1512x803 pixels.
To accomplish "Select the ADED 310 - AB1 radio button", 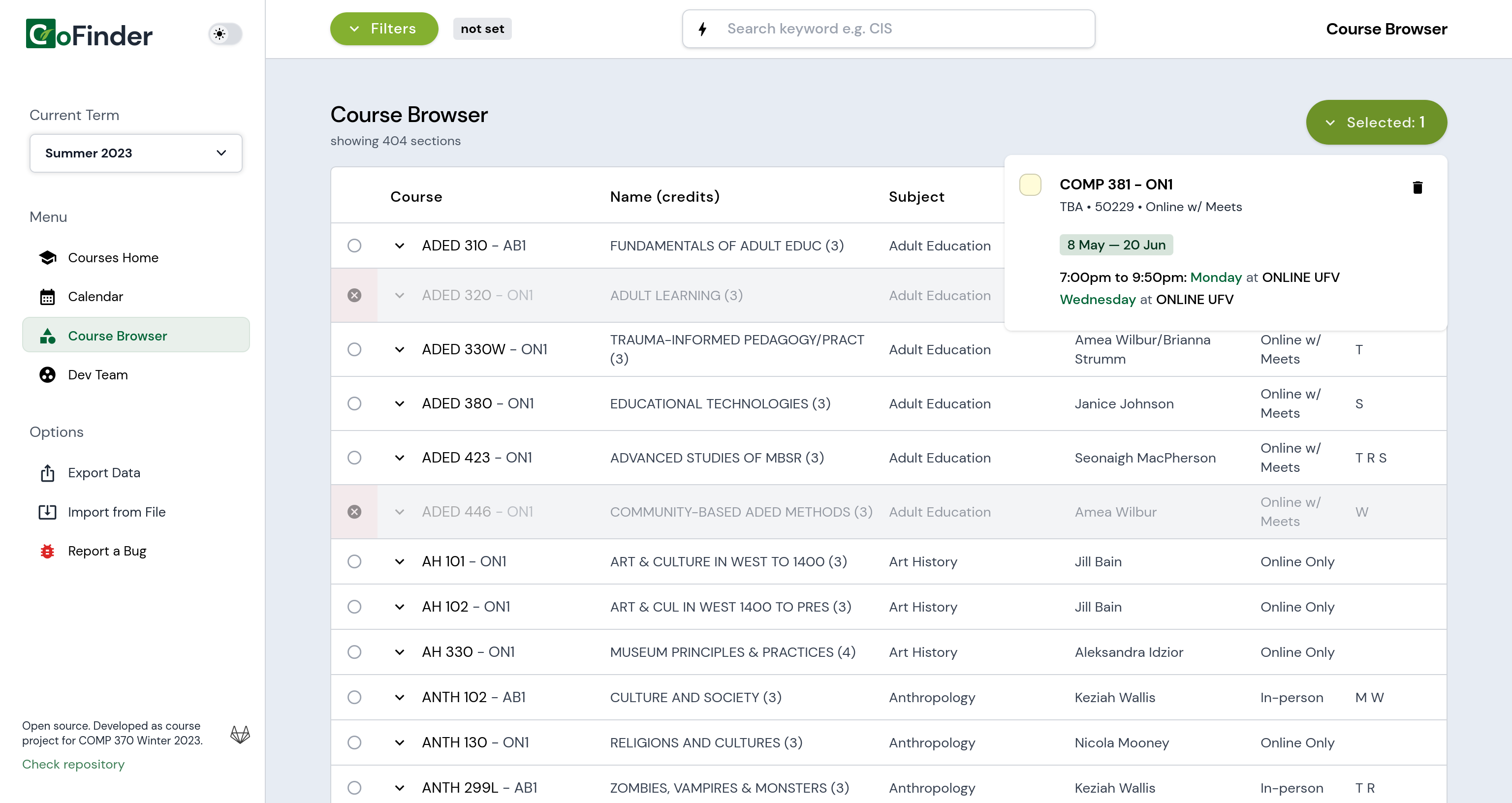I will (354, 246).
